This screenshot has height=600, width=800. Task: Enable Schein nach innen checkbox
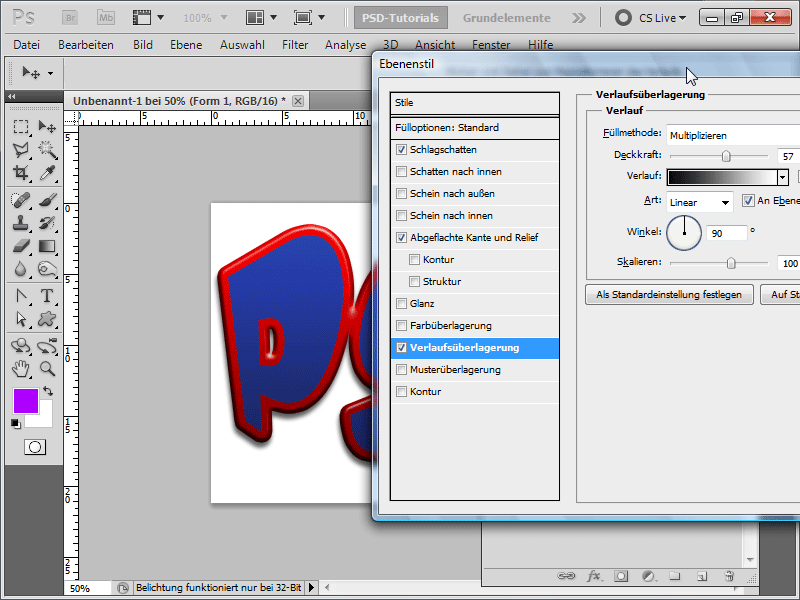pos(402,215)
